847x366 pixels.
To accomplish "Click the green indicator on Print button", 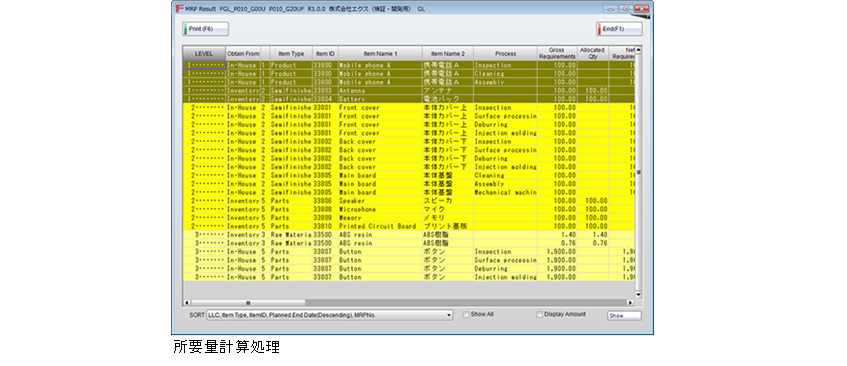I will click(185, 29).
